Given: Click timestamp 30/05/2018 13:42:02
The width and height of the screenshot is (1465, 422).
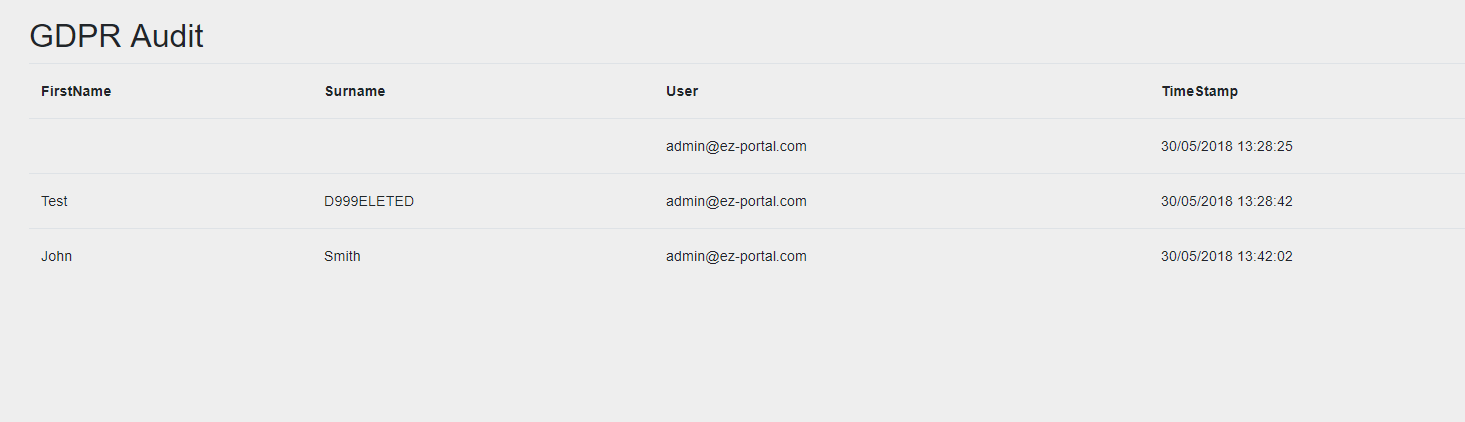Looking at the screenshot, I should click(x=1226, y=256).
